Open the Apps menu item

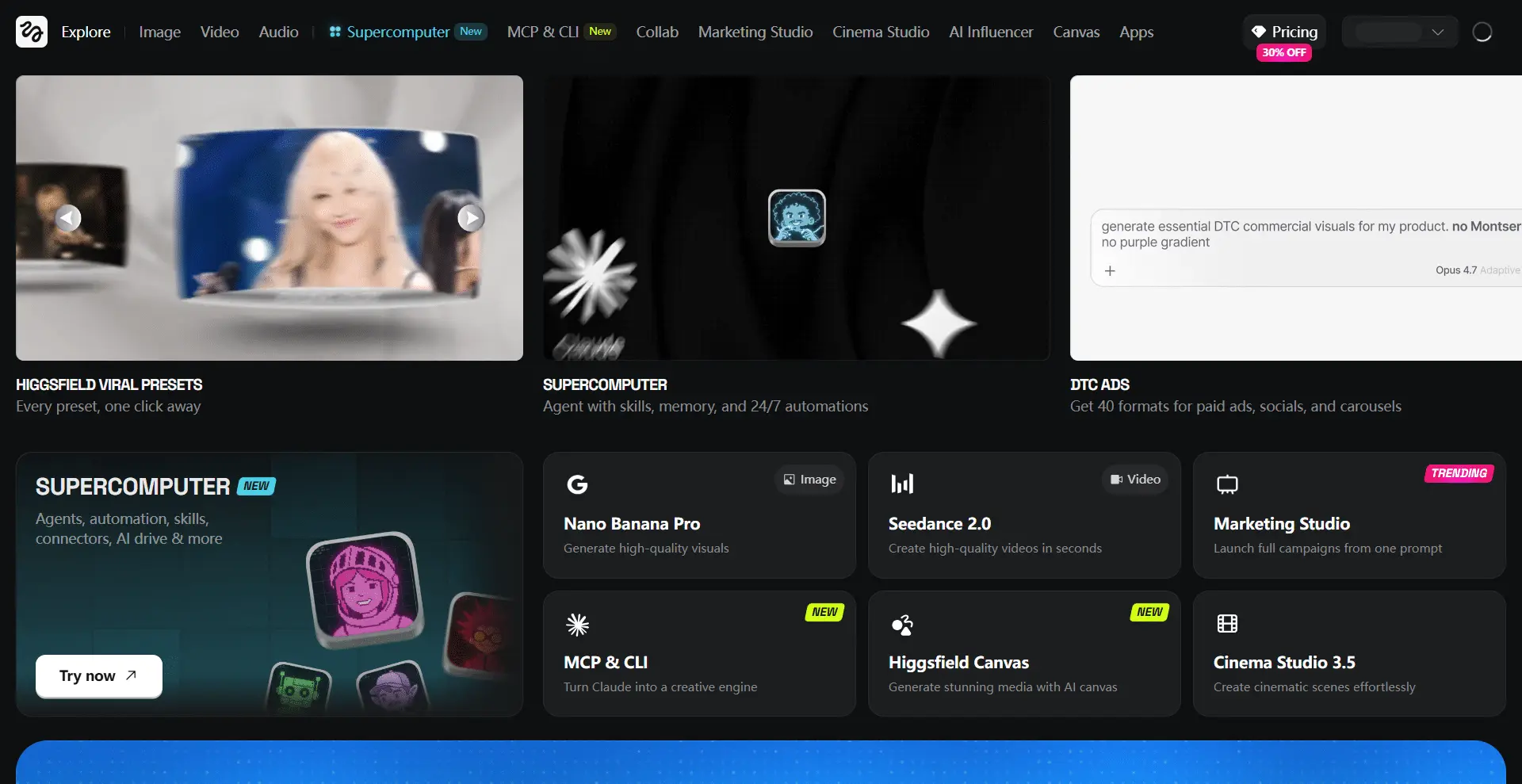[1136, 32]
